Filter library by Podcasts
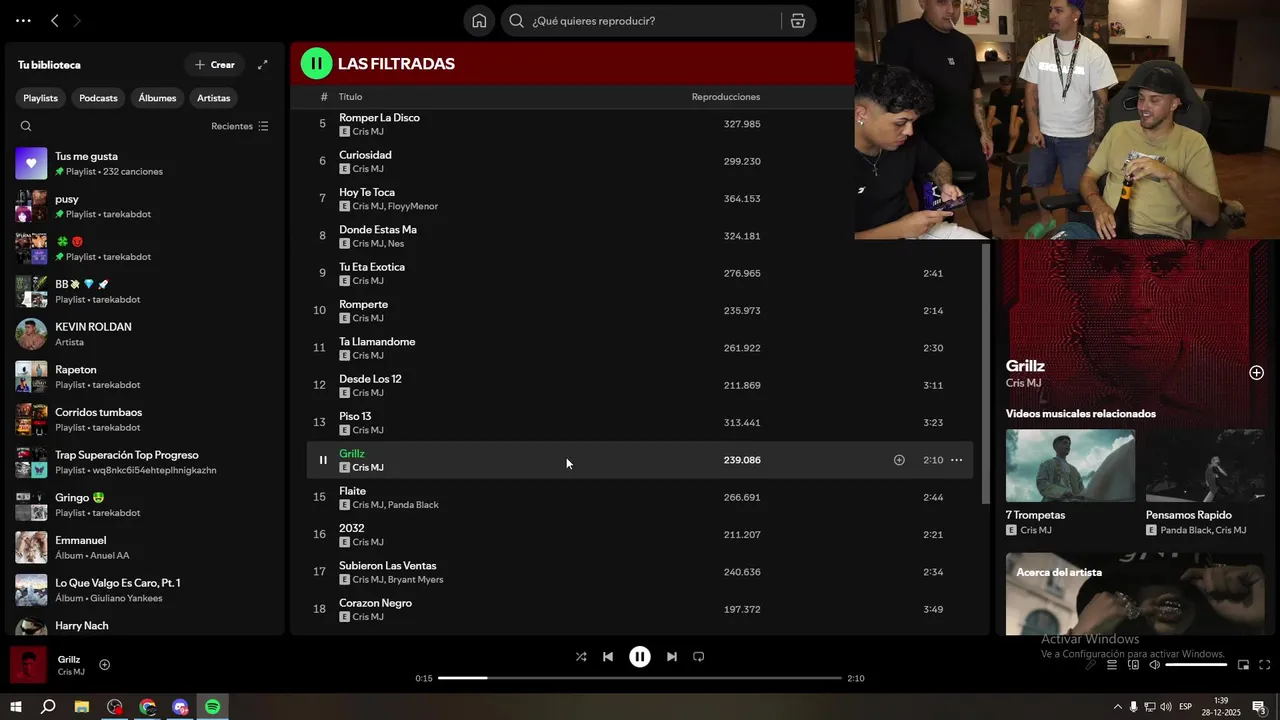 click(98, 98)
